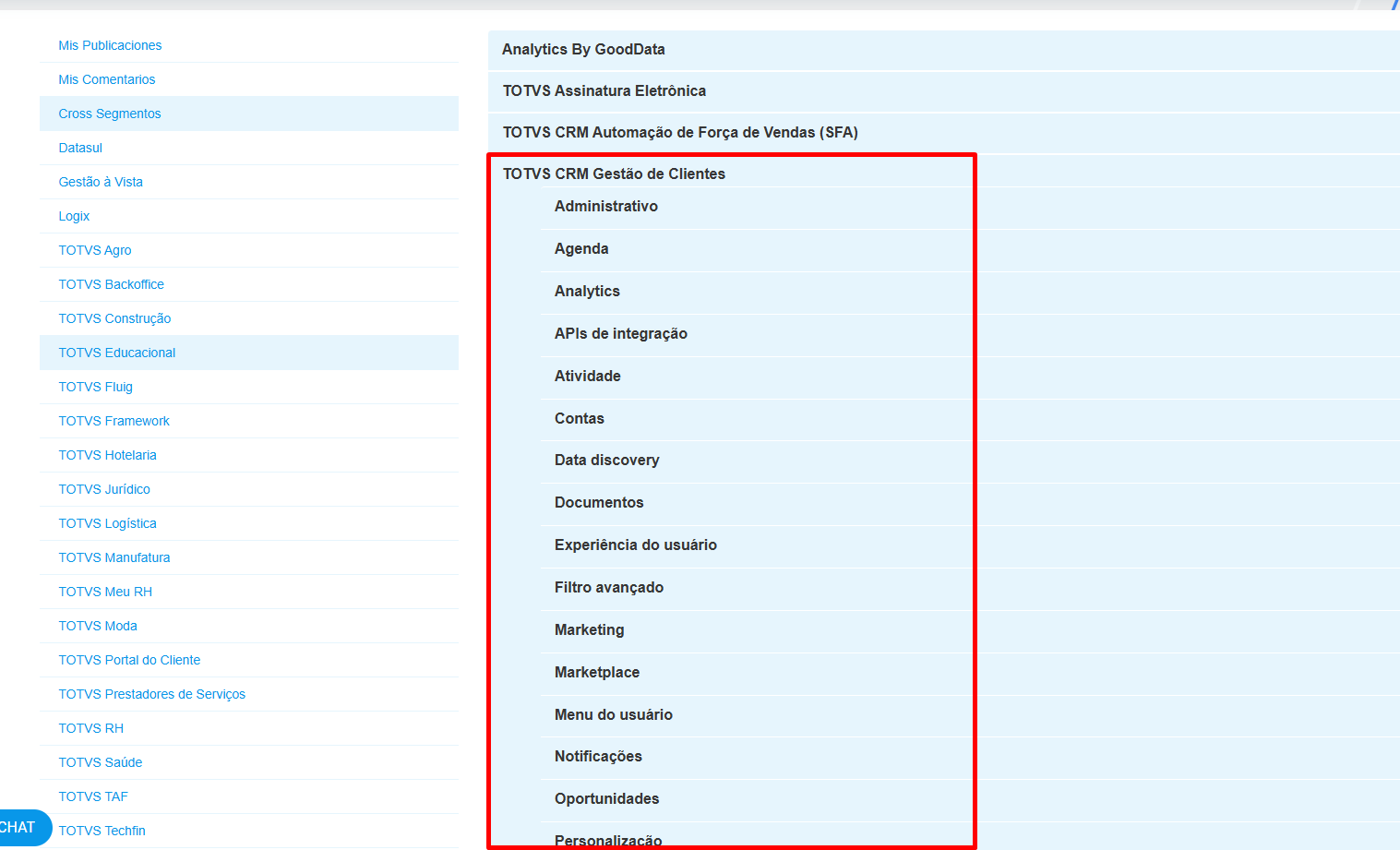
Task: Select the Documentos subsection
Action: (x=599, y=503)
